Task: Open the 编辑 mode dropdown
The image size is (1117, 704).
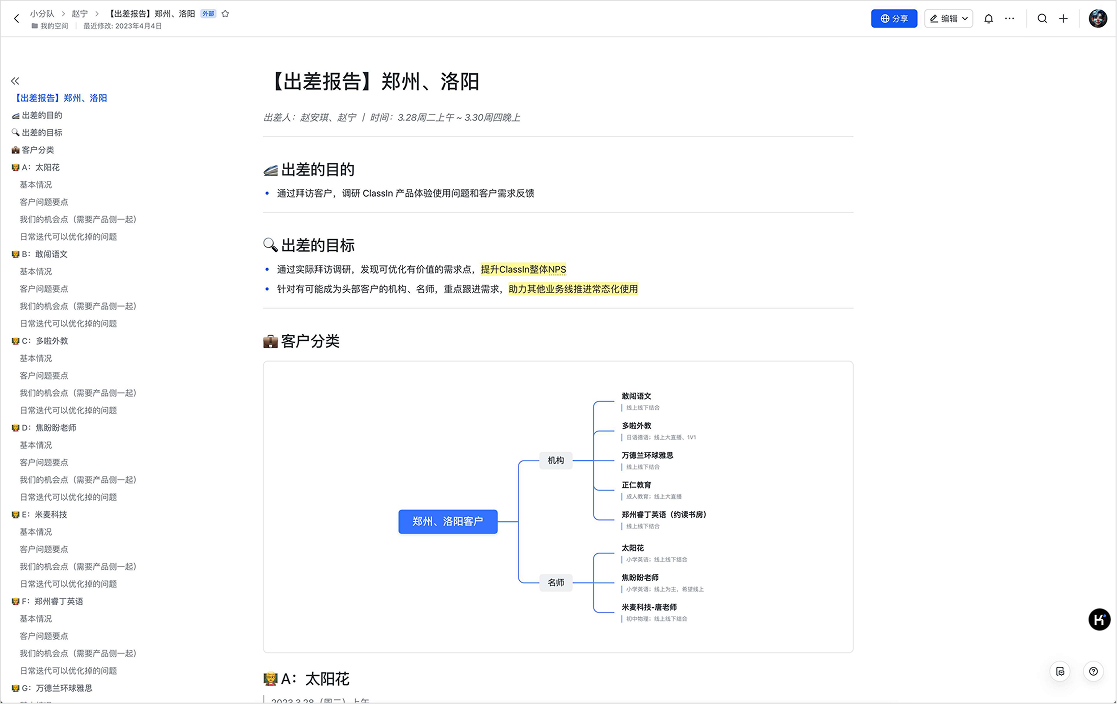Action: [x=948, y=19]
